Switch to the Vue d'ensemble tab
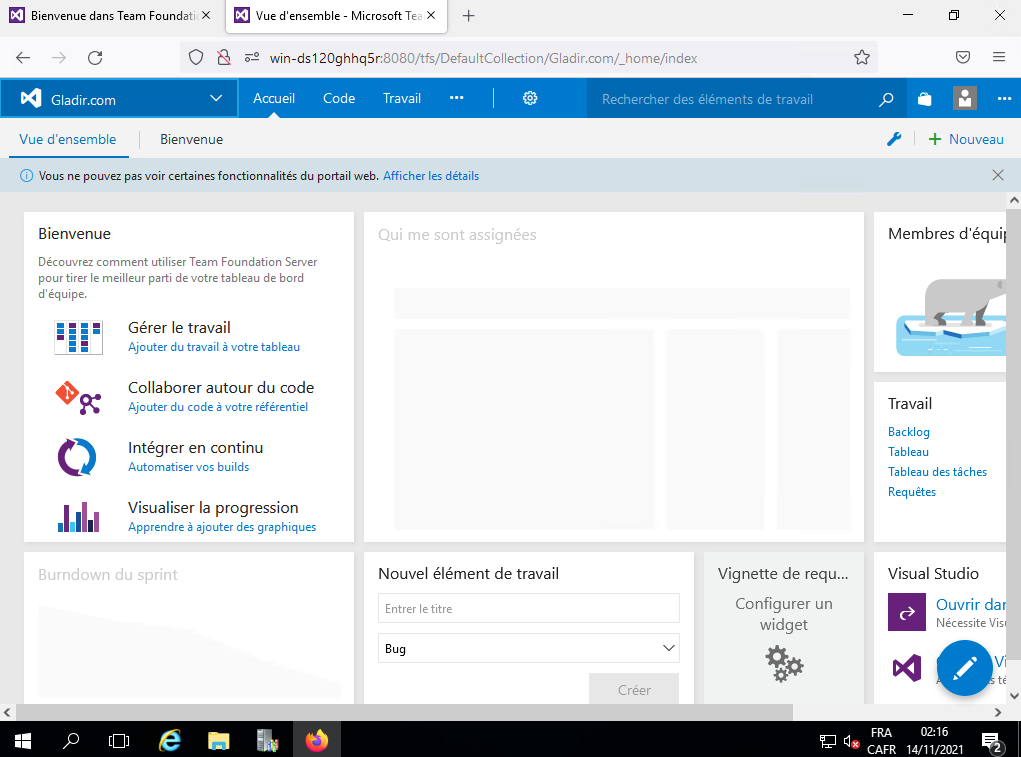This screenshot has height=757, width=1021. pyautogui.click(x=68, y=139)
